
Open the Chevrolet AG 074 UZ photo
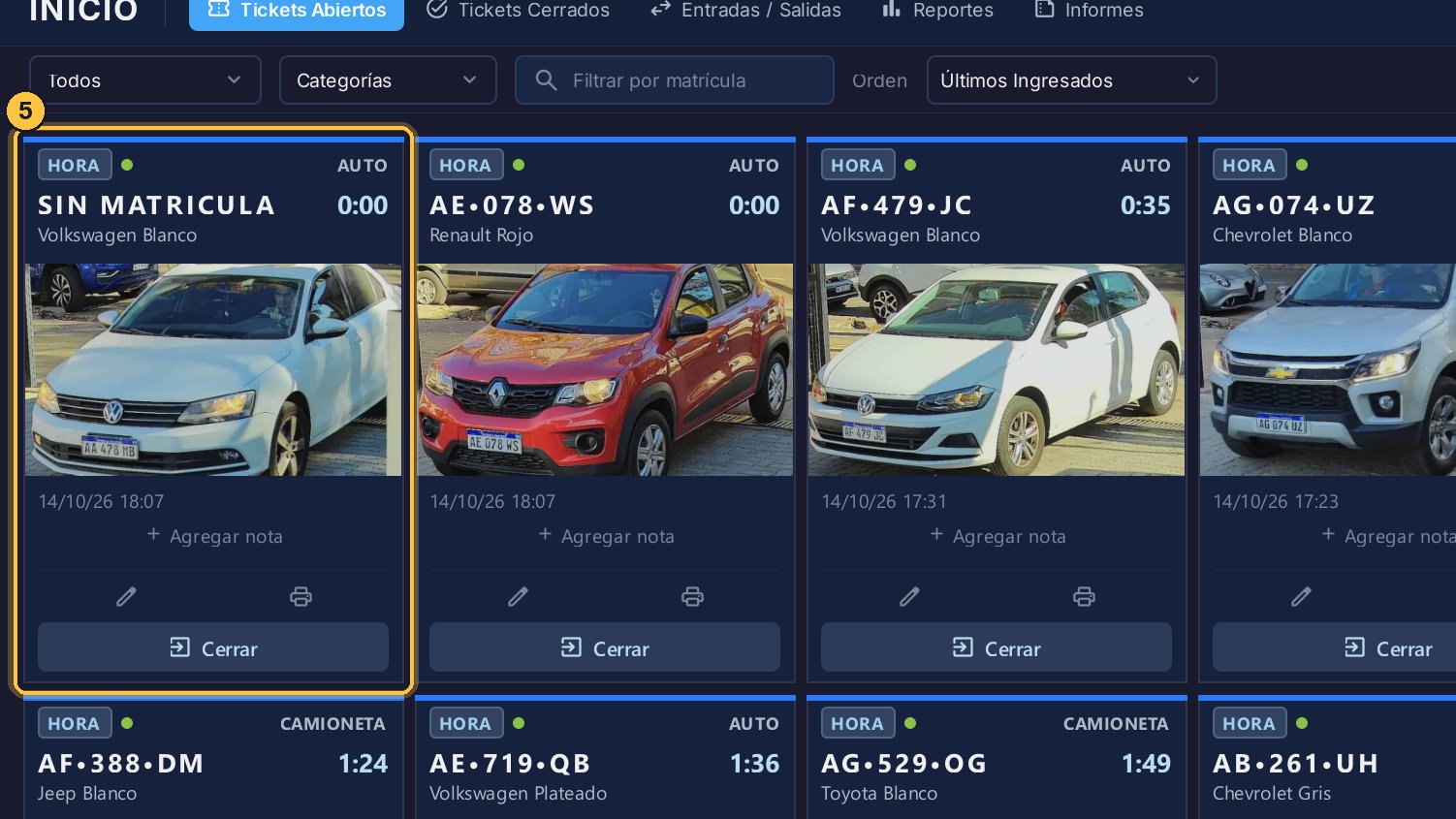click(1328, 369)
